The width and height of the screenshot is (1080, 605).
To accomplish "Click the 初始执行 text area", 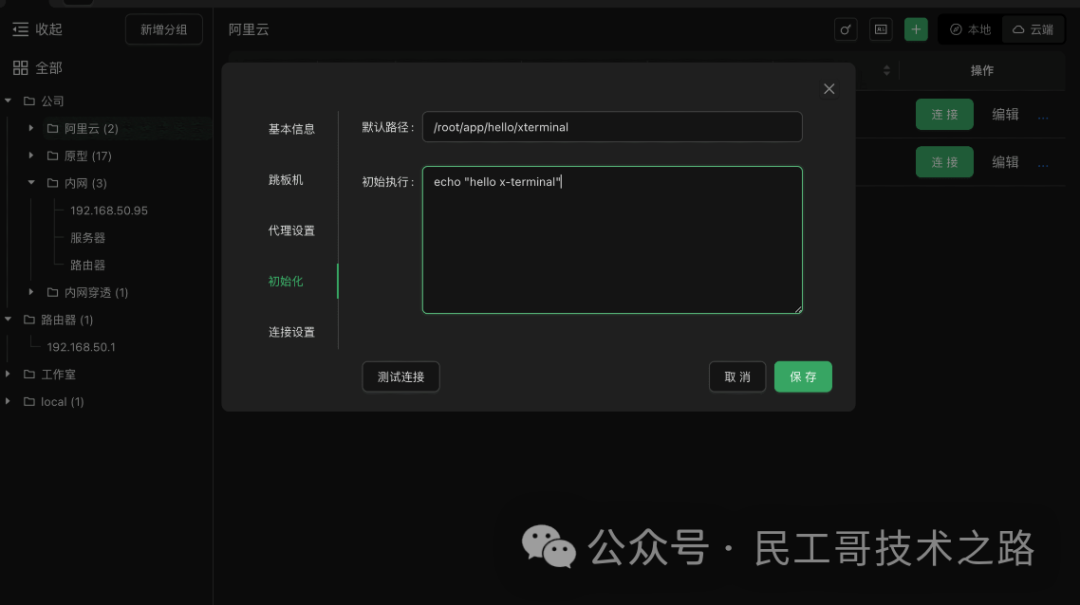I will pos(612,240).
